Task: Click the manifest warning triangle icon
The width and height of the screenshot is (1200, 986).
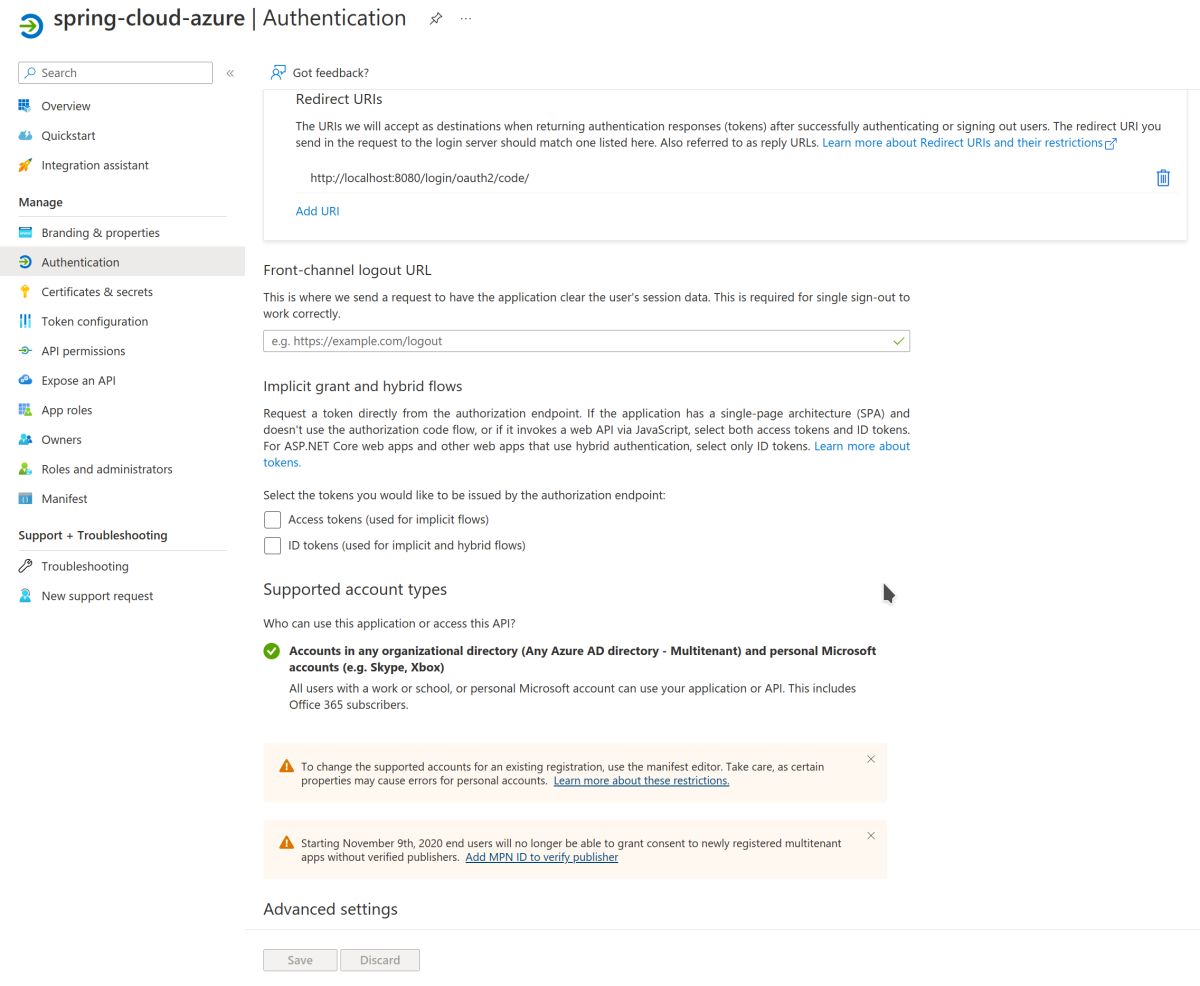Action: point(287,766)
